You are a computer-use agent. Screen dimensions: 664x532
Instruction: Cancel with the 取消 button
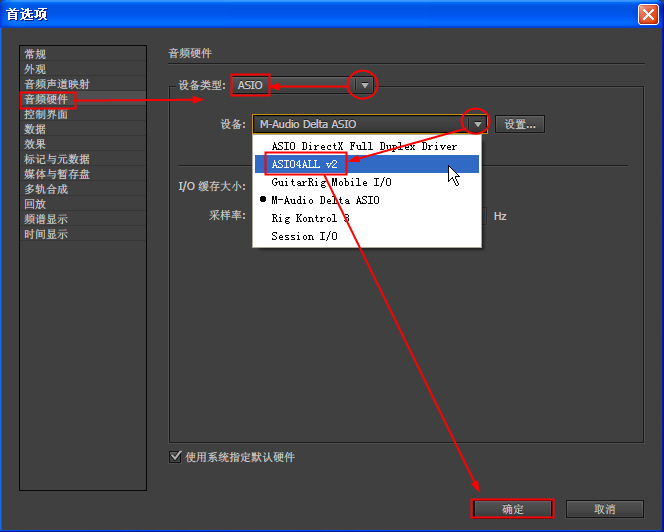click(605, 509)
